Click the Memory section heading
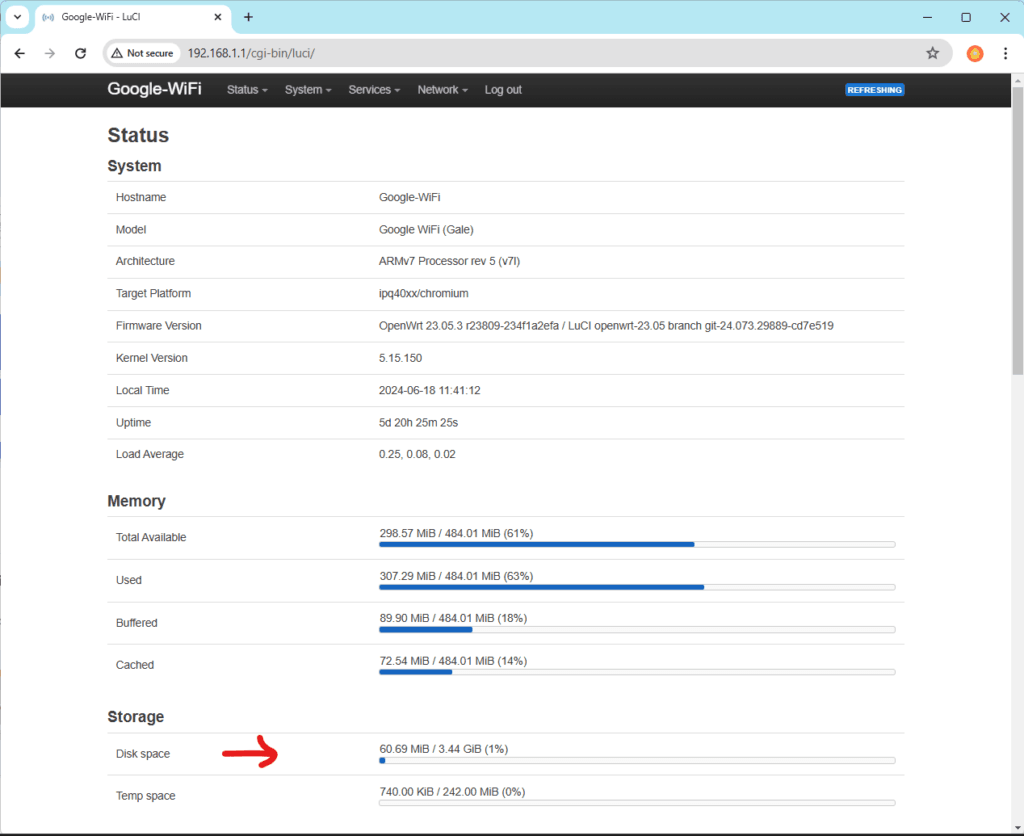The height and width of the screenshot is (836, 1024). [136, 501]
